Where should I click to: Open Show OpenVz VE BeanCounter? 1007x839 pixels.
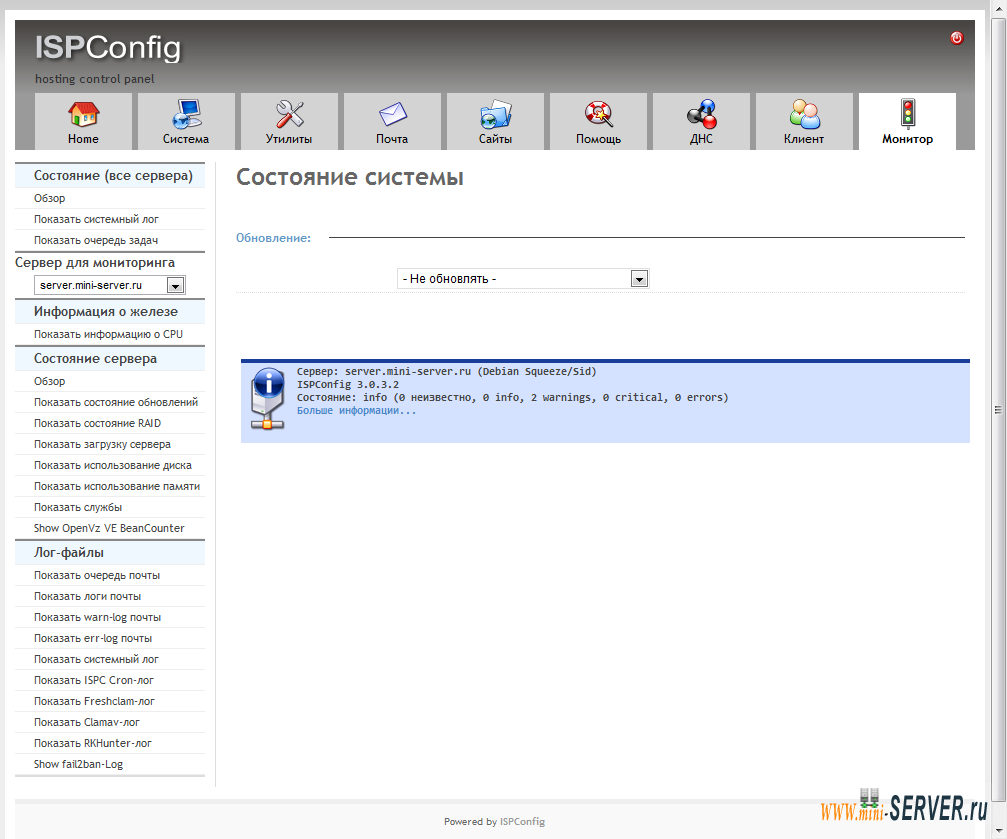click(x=109, y=528)
